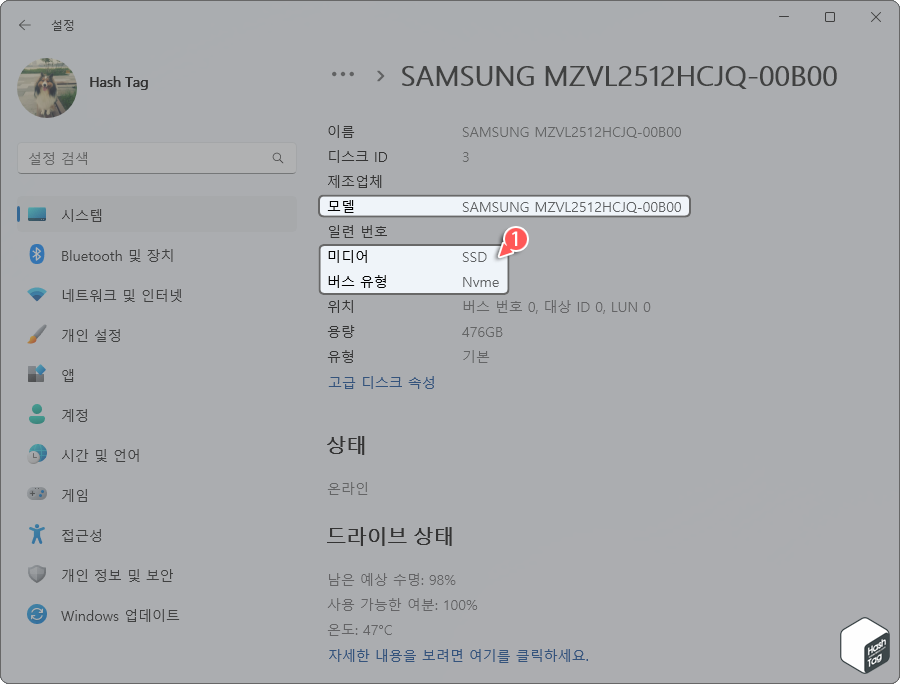Select the 모델 value text
Screen dimensions: 900x684
point(572,207)
